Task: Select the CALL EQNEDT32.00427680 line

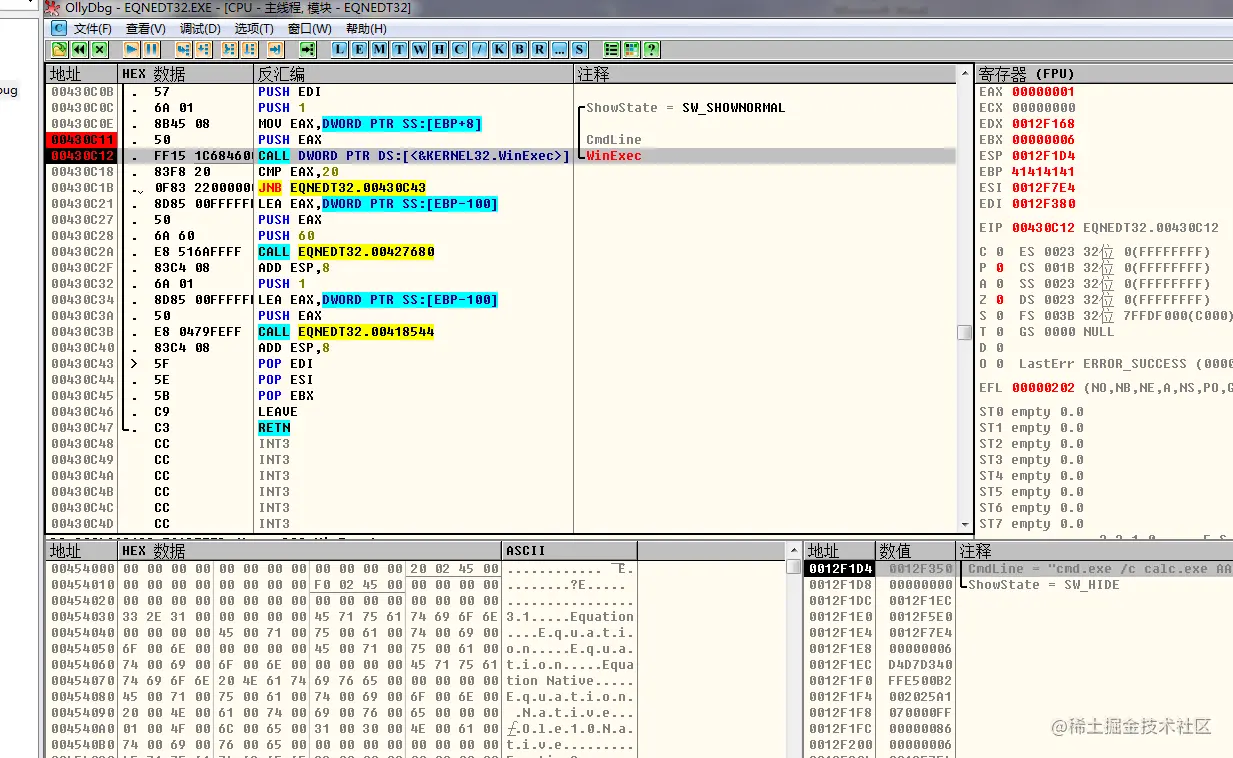Action: point(346,252)
